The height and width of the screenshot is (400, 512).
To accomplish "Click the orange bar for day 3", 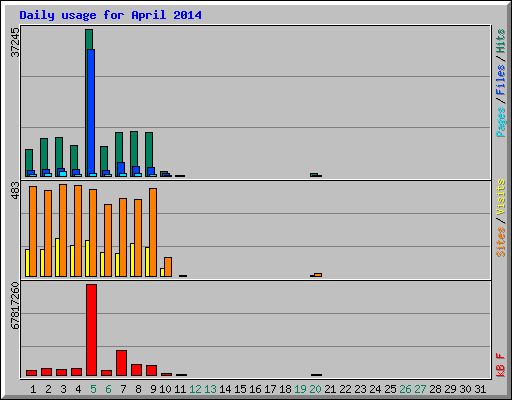I will click(x=63, y=230).
